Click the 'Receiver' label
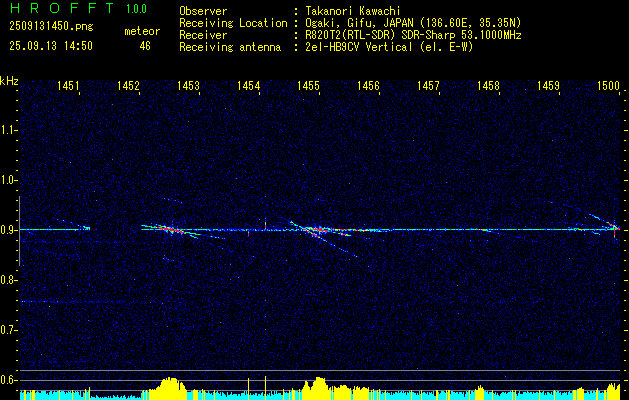The height and width of the screenshot is (400, 629). click(x=203, y=35)
